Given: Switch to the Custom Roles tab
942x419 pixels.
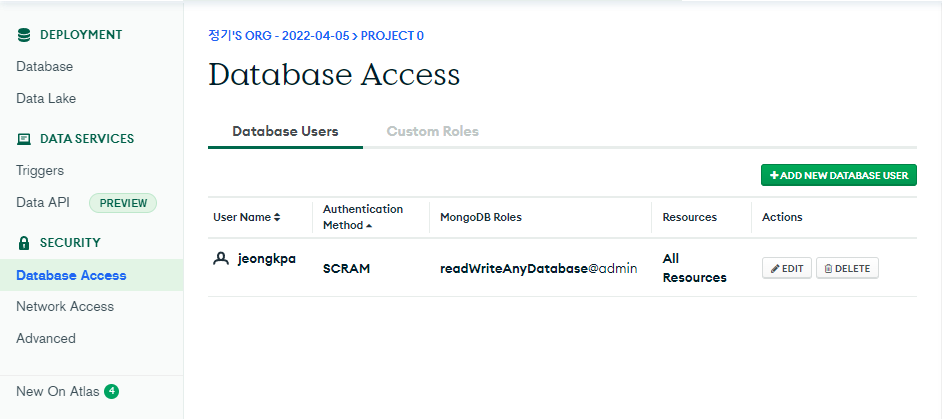Looking at the screenshot, I should [x=433, y=131].
